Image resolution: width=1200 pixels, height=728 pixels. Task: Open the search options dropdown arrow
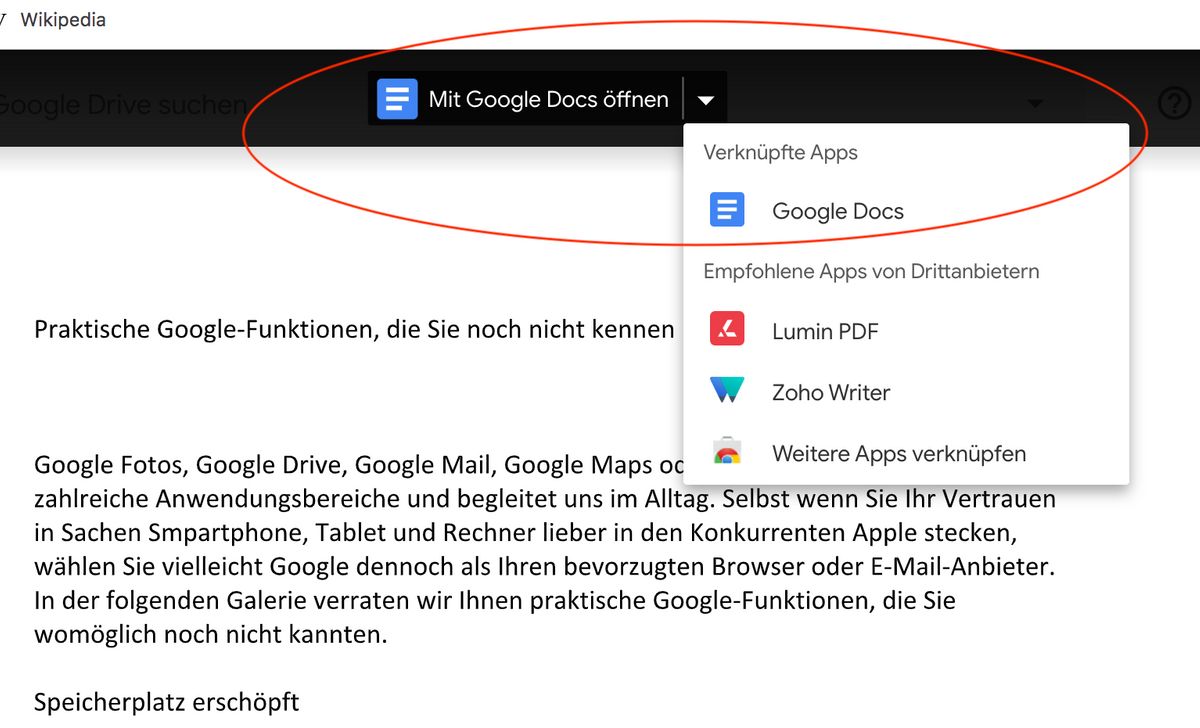point(1035,103)
